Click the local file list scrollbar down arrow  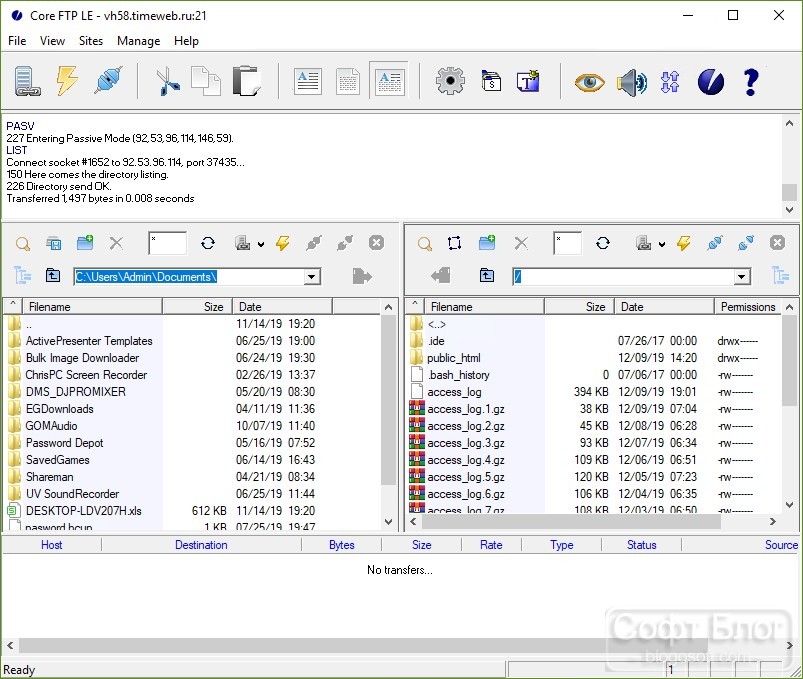click(388, 522)
